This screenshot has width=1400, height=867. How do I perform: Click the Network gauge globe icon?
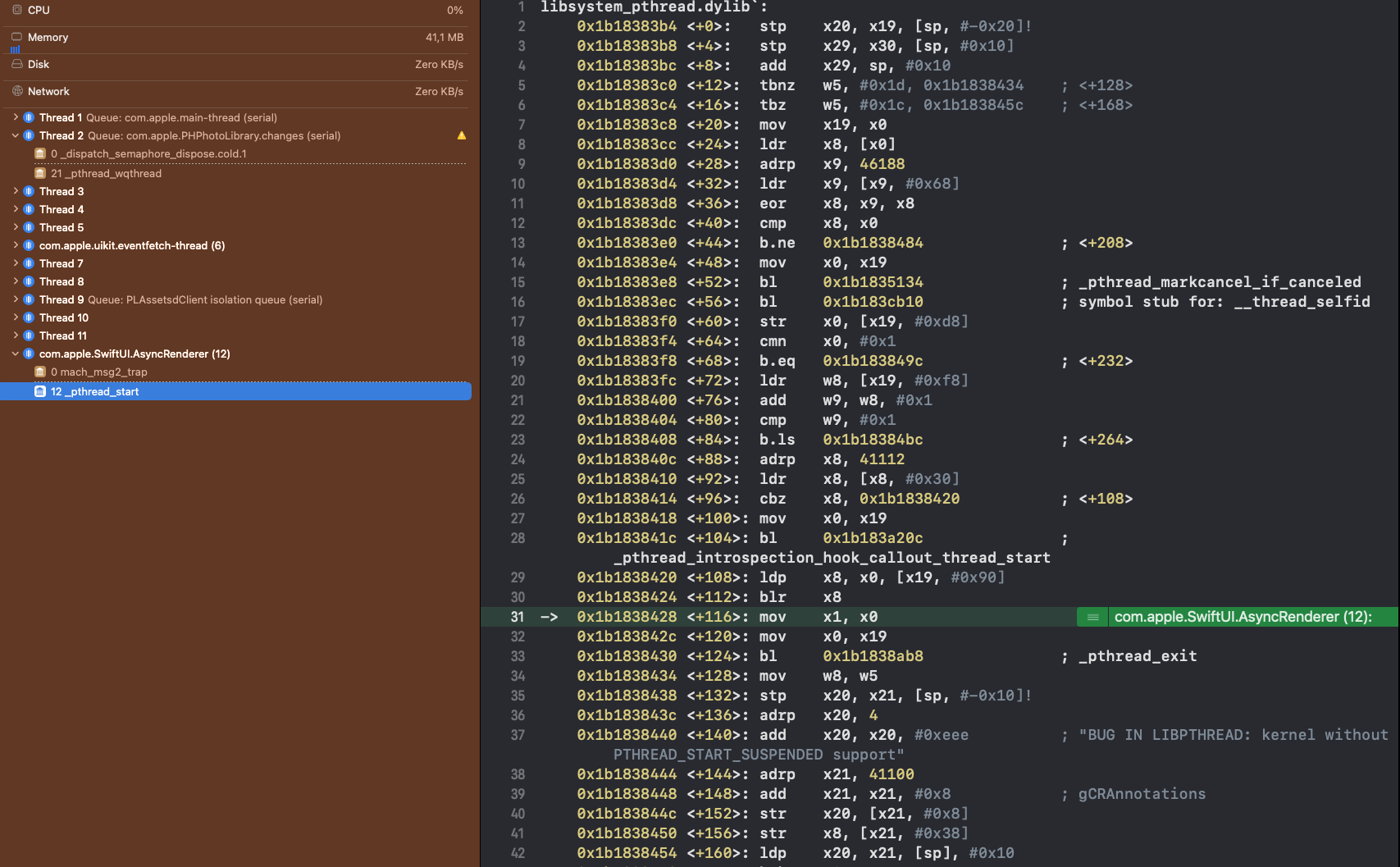[16, 91]
